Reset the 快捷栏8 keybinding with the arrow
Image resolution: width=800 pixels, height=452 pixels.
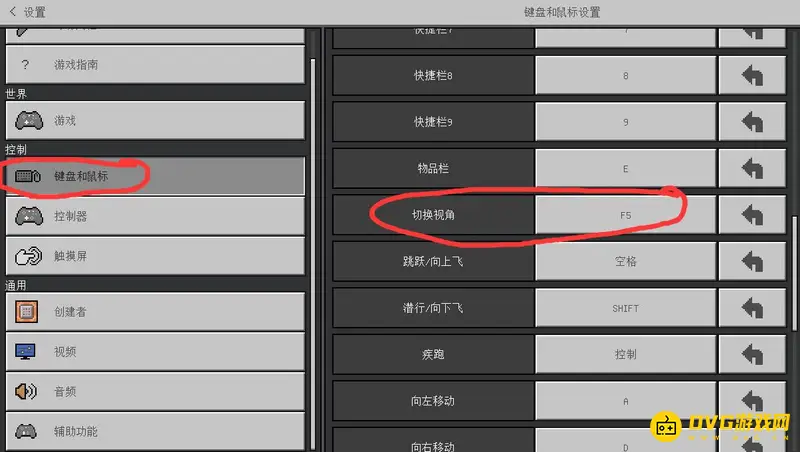pyautogui.click(x=752, y=76)
